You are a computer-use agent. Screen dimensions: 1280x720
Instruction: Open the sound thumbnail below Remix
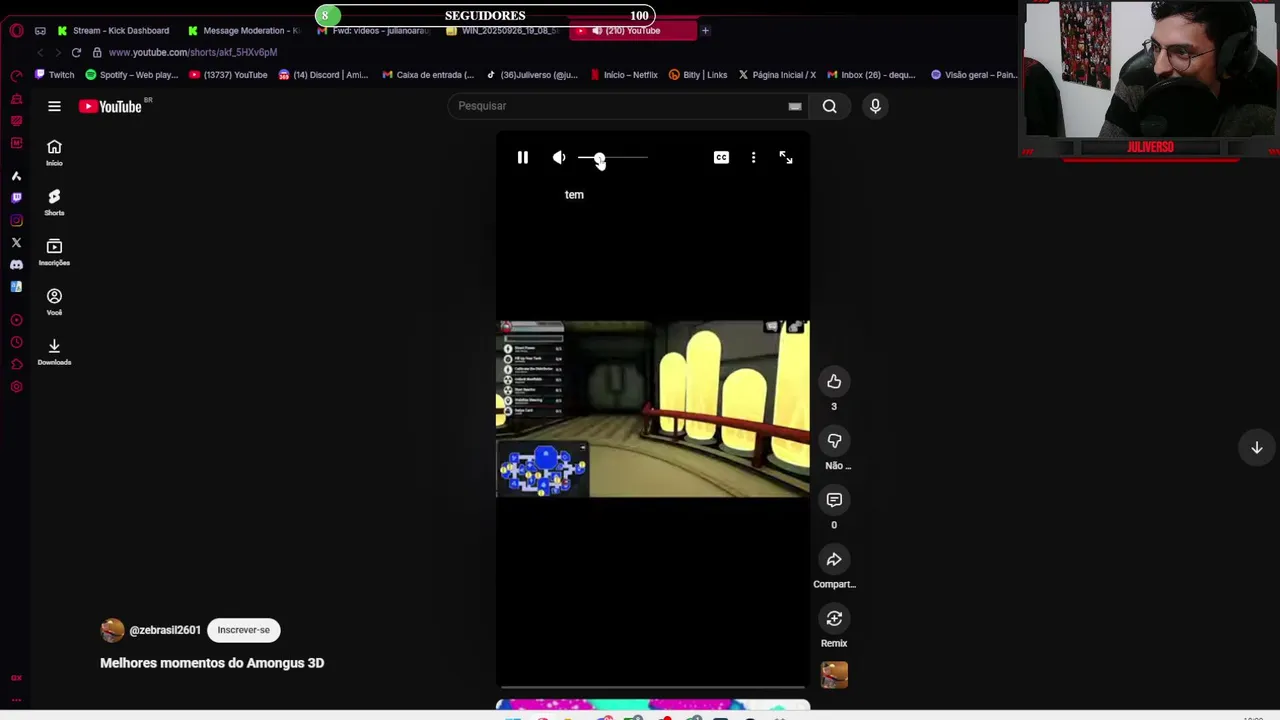point(834,675)
